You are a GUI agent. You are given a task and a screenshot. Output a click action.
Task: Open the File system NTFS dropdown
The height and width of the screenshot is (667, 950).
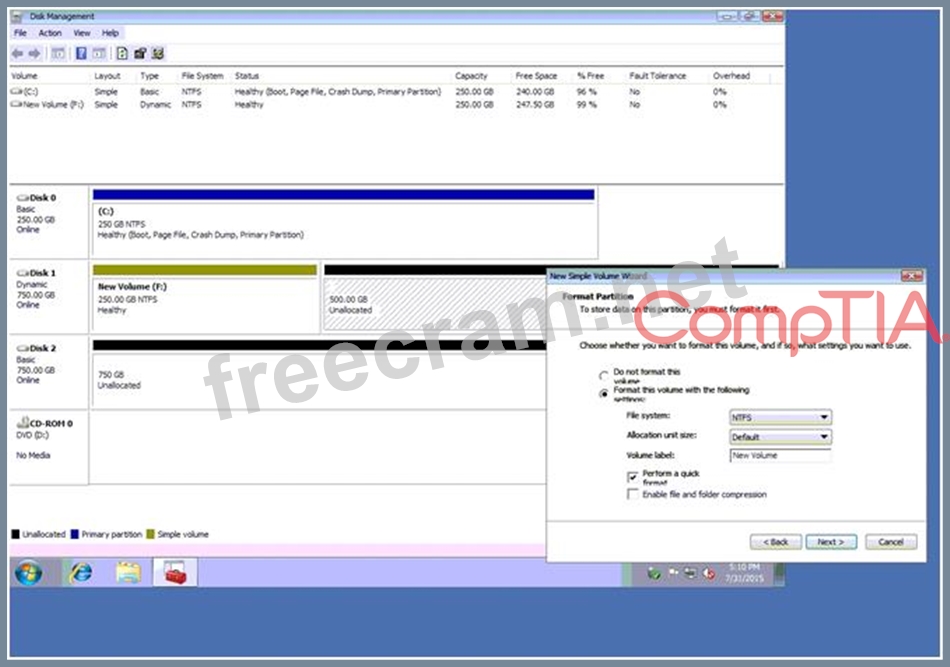pos(780,417)
